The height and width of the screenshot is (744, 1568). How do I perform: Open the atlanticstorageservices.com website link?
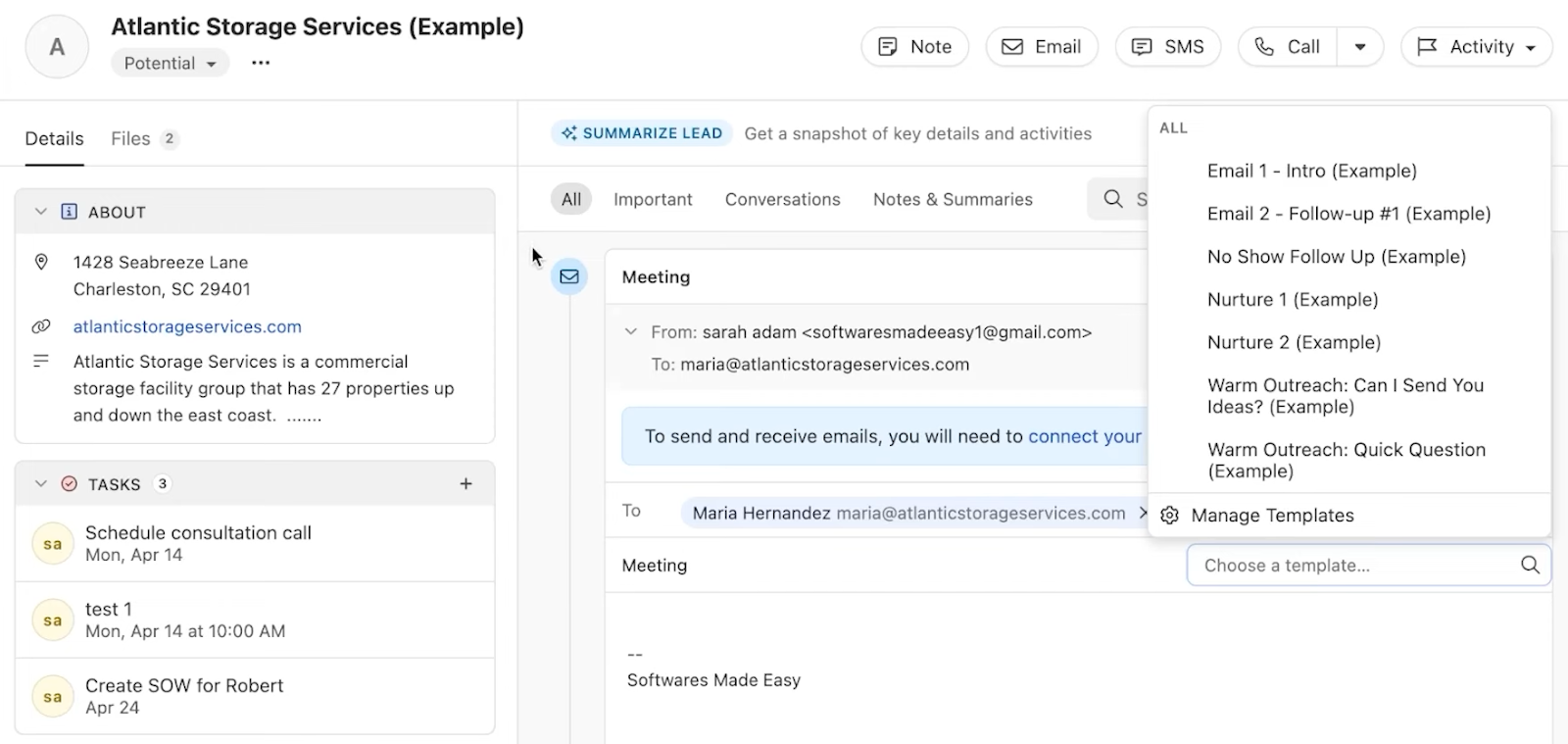pyautogui.click(x=187, y=326)
